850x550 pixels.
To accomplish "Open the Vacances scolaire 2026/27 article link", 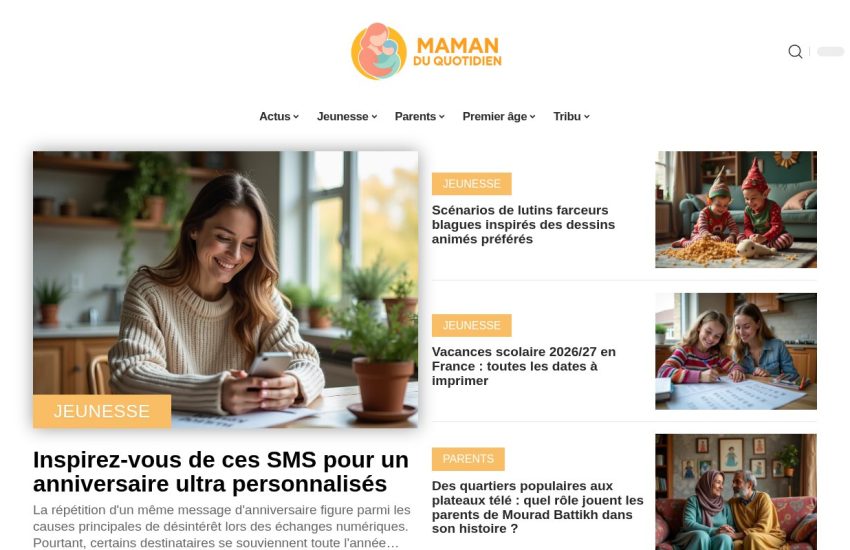I will coord(524,366).
